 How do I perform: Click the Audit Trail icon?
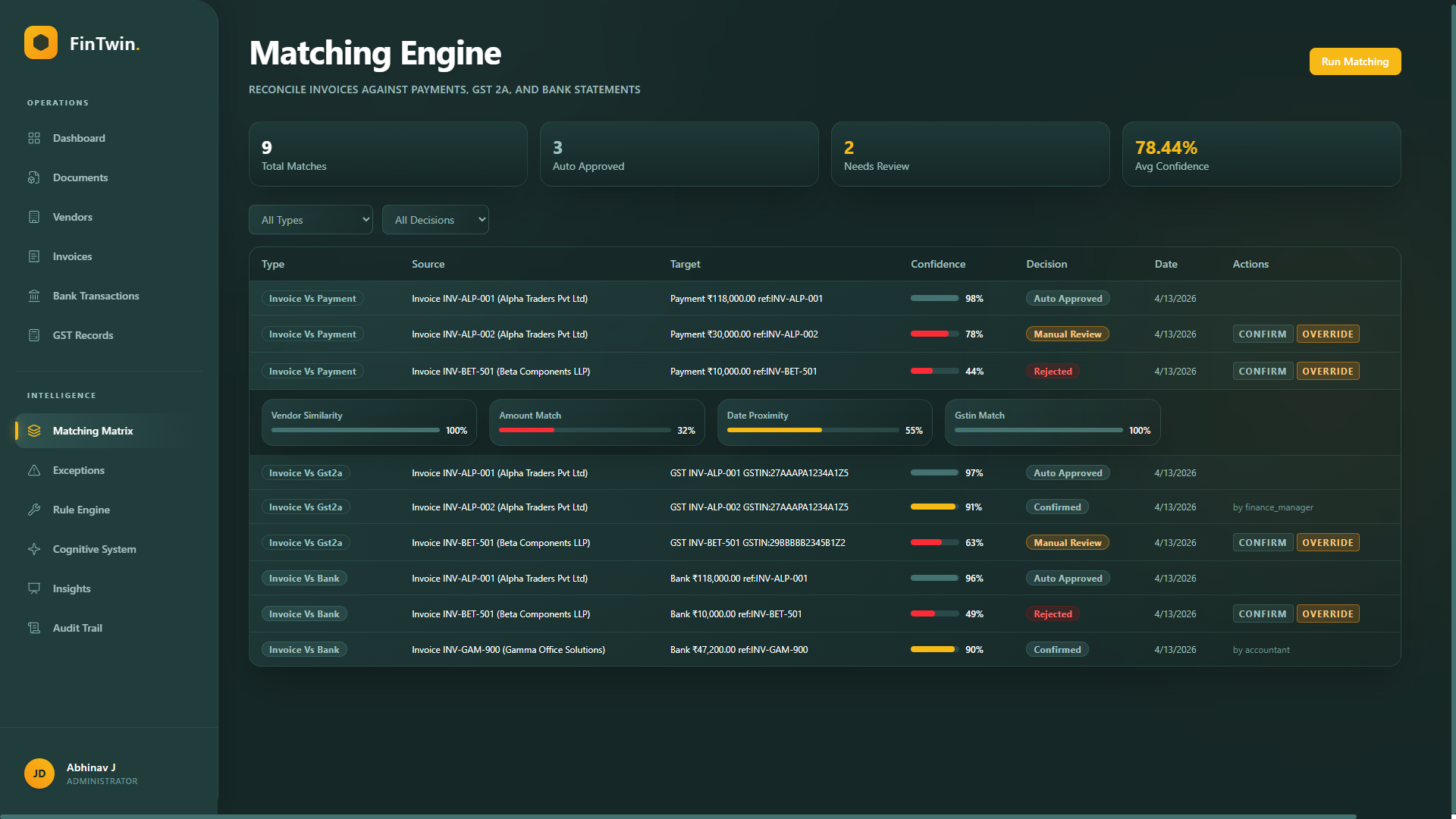tap(34, 628)
